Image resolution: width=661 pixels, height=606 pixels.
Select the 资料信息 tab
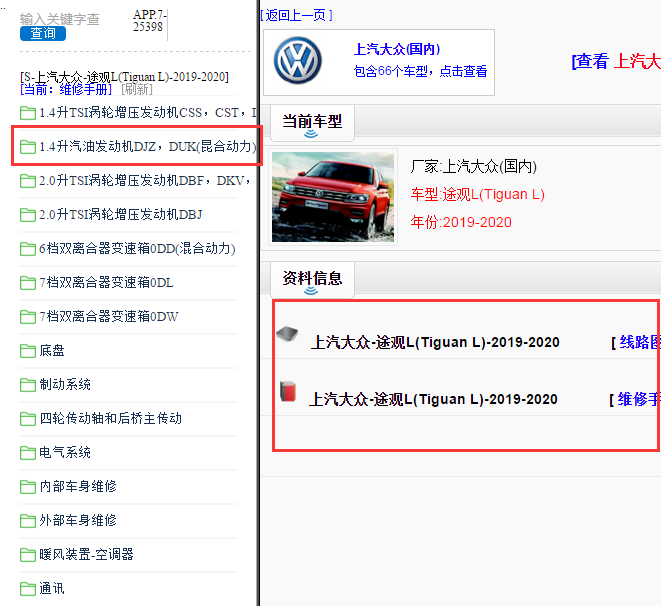(x=312, y=279)
